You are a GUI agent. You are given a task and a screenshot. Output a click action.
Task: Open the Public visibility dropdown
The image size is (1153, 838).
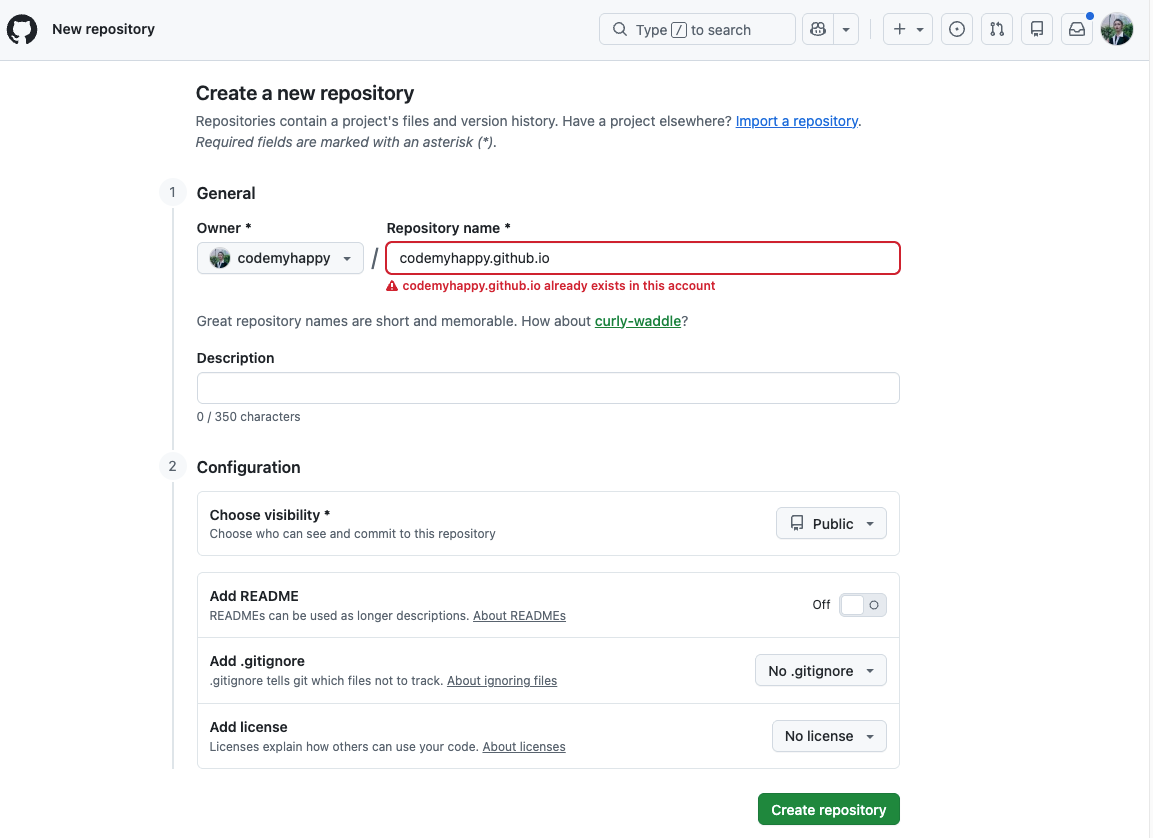pos(831,523)
